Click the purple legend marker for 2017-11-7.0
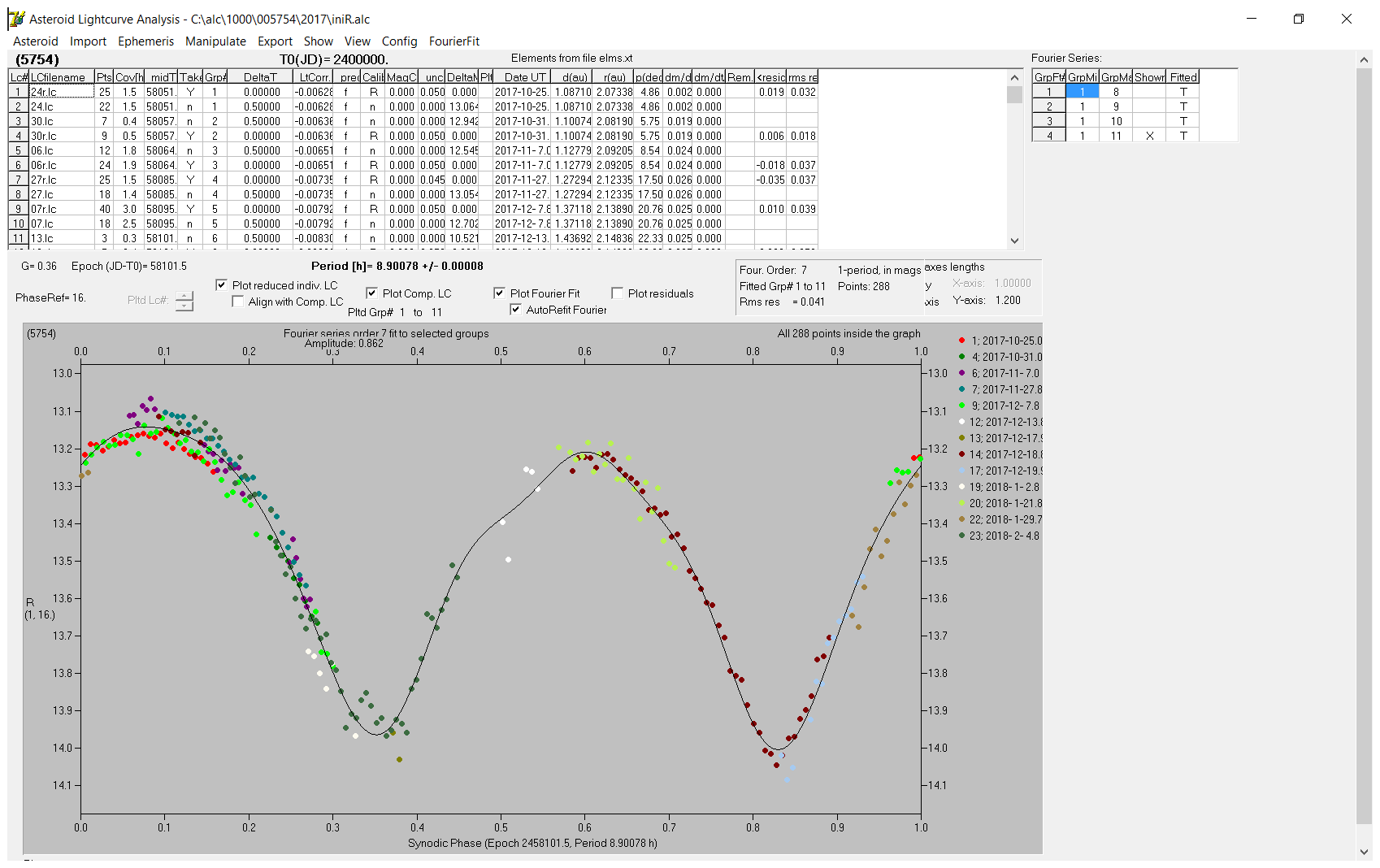The height and width of the screenshot is (868, 1380). tap(961, 373)
